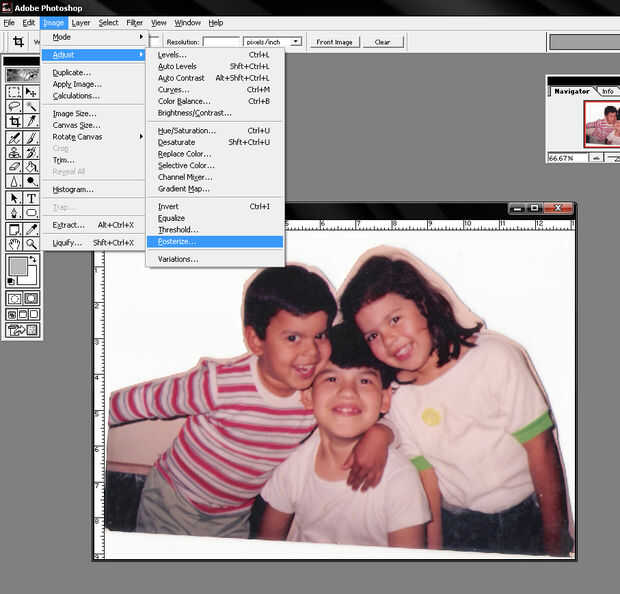This screenshot has width=620, height=594.
Task: Switch to Quick Mask mode
Action: click(x=31, y=298)
